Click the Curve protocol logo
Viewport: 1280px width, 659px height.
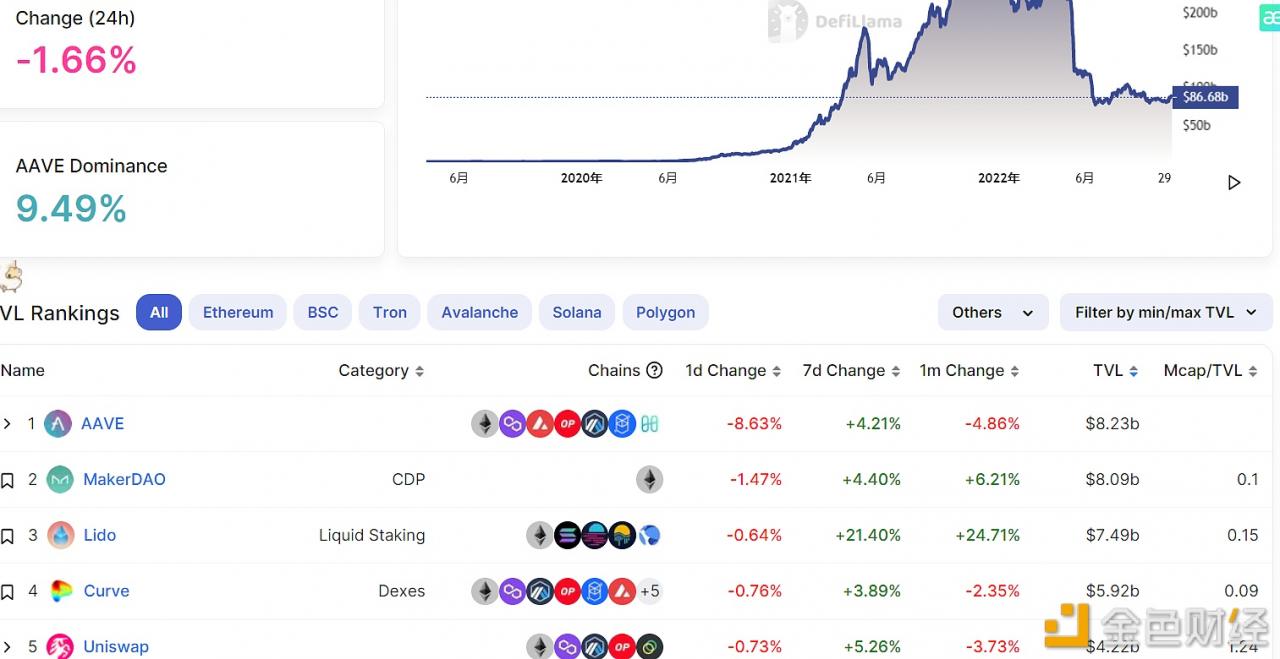coord(59,591)
